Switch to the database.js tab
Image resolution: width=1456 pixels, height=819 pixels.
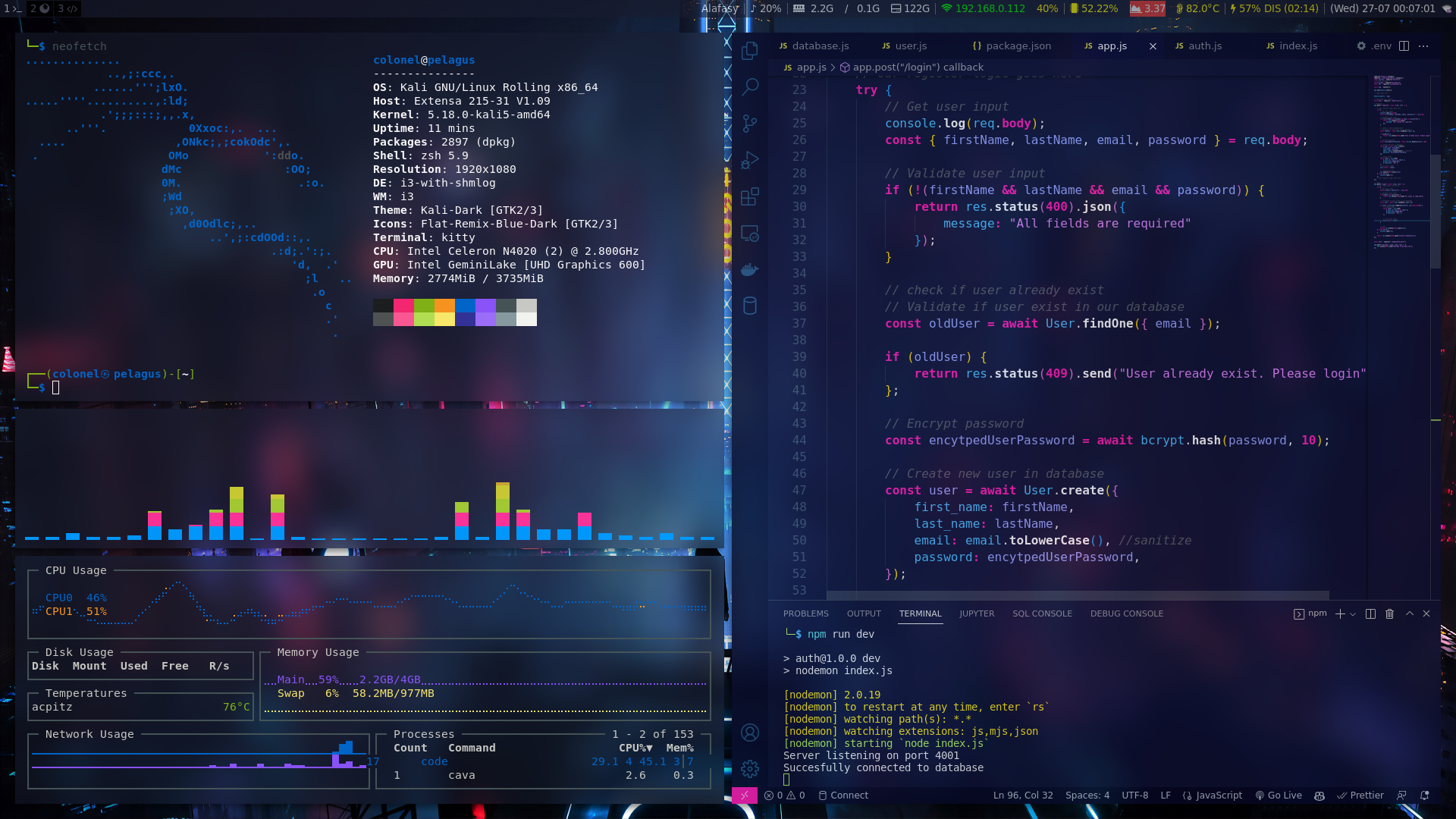tap(820, 45)
